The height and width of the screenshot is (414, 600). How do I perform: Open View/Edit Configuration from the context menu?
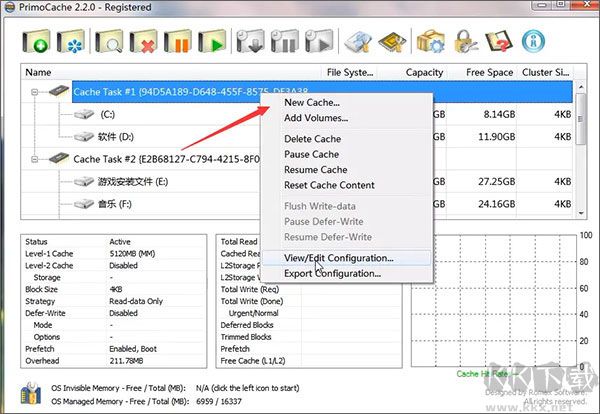click(338, 257)
